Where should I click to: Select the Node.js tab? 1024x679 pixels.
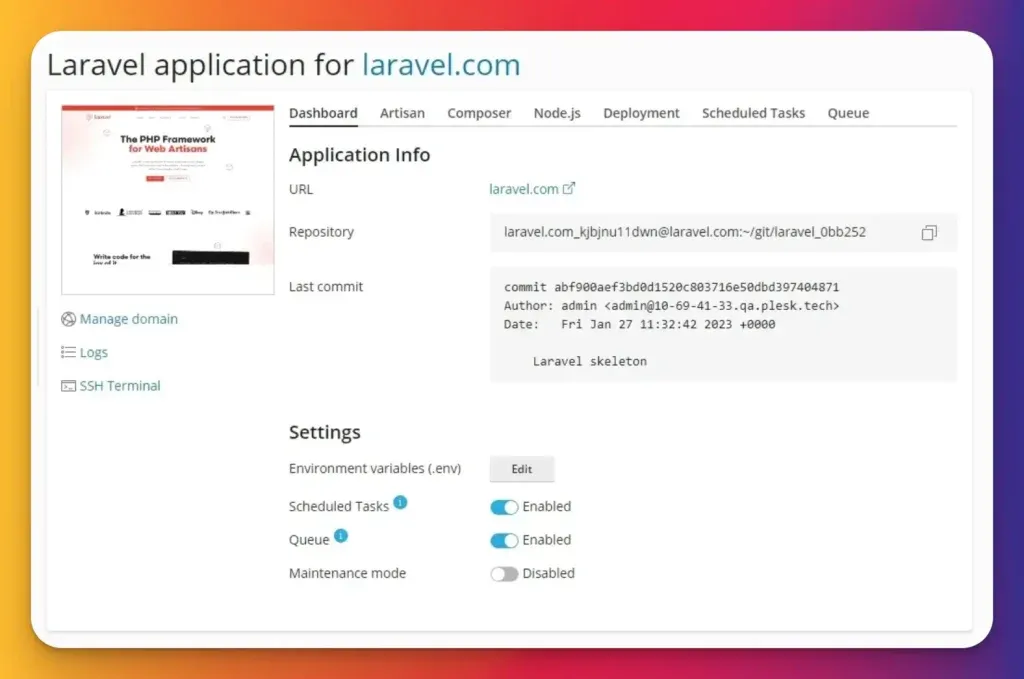557,113
